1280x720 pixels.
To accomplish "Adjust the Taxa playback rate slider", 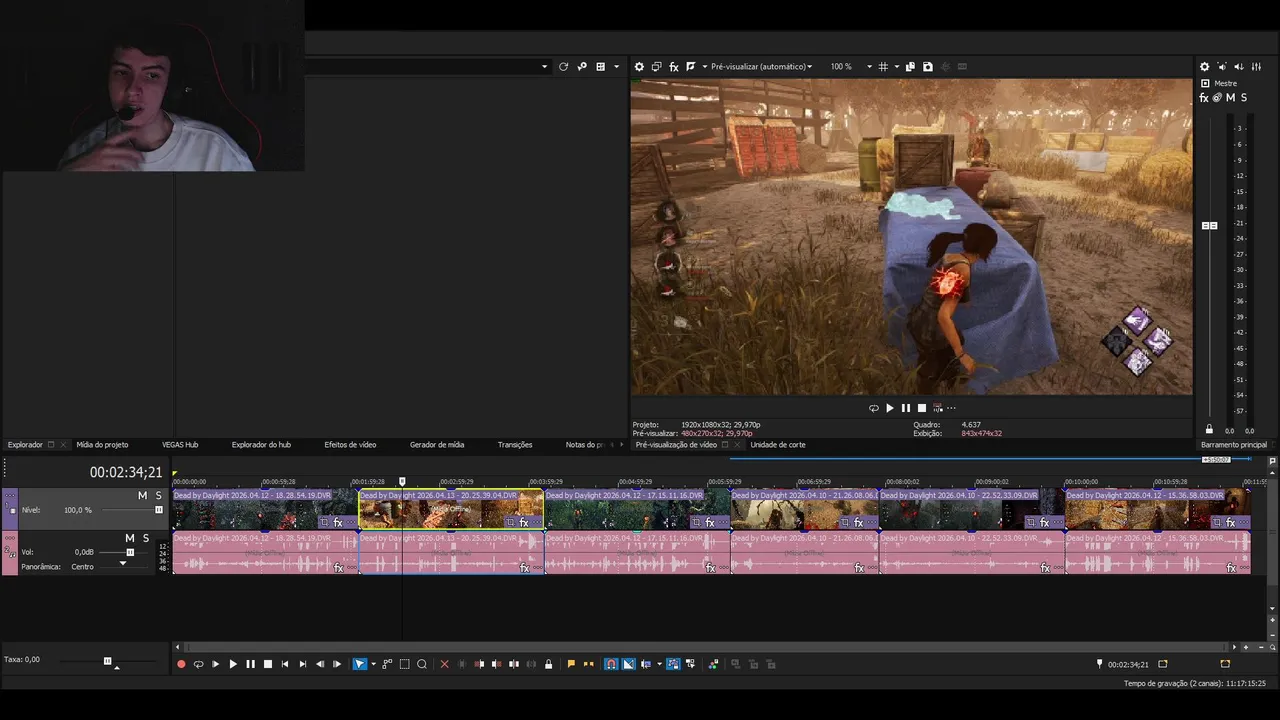I will pyautogui.click(x=107, y=661).
